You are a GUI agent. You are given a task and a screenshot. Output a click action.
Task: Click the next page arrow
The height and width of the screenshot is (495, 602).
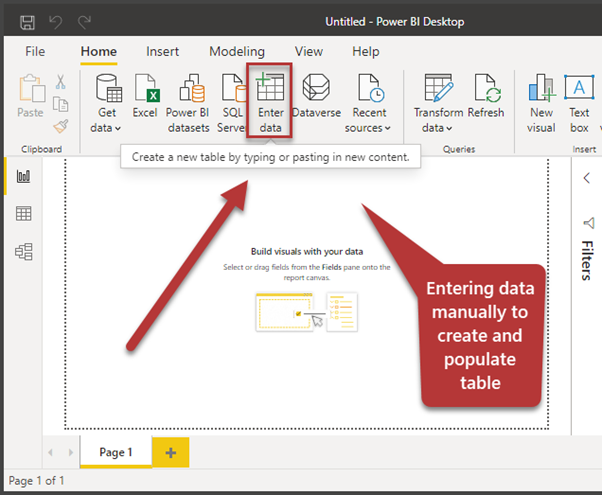tap(71, 452)
